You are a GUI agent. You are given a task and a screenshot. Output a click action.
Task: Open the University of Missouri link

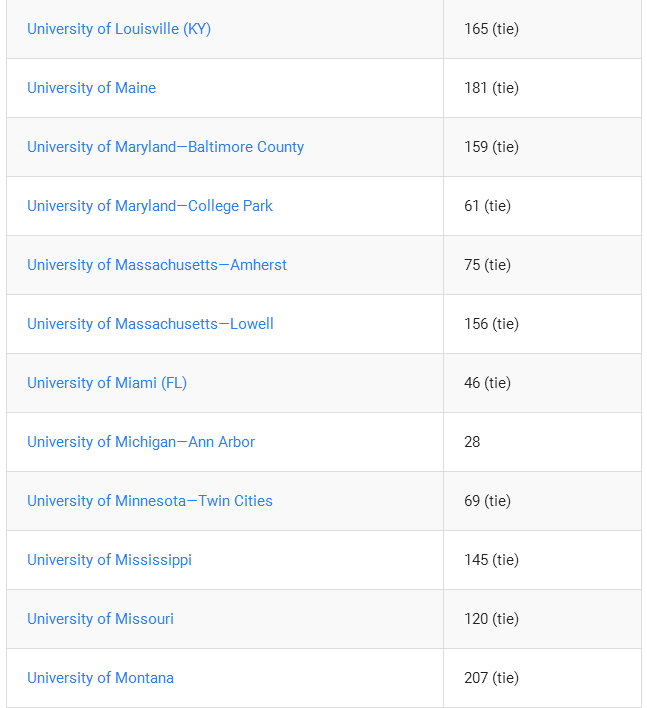tap(100, 619)
